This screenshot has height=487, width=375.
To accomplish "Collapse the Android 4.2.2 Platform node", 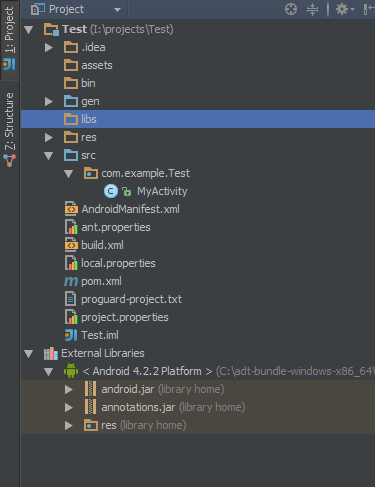I will pos(49,372).
